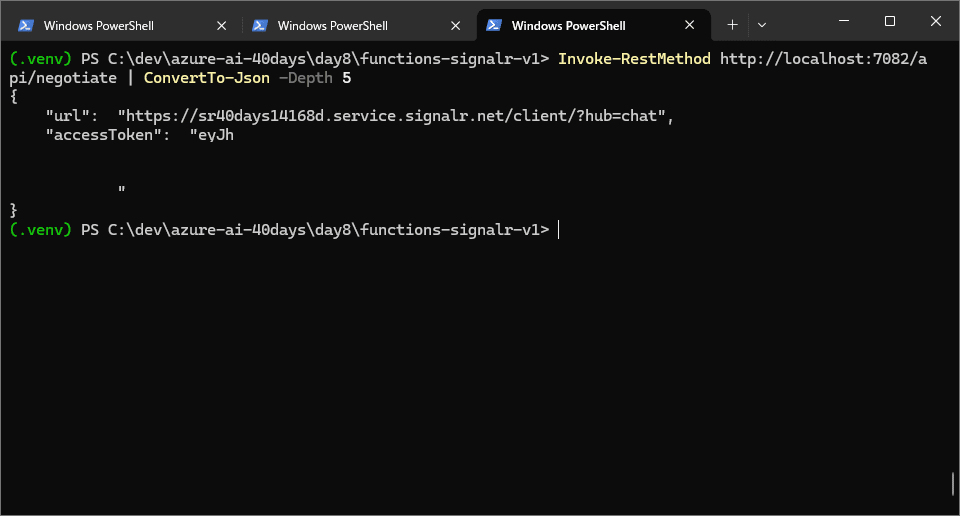The width and height of the screenshot is (960, 516).
Task: Click the "url" key text
Action: (x=67, y=116)
